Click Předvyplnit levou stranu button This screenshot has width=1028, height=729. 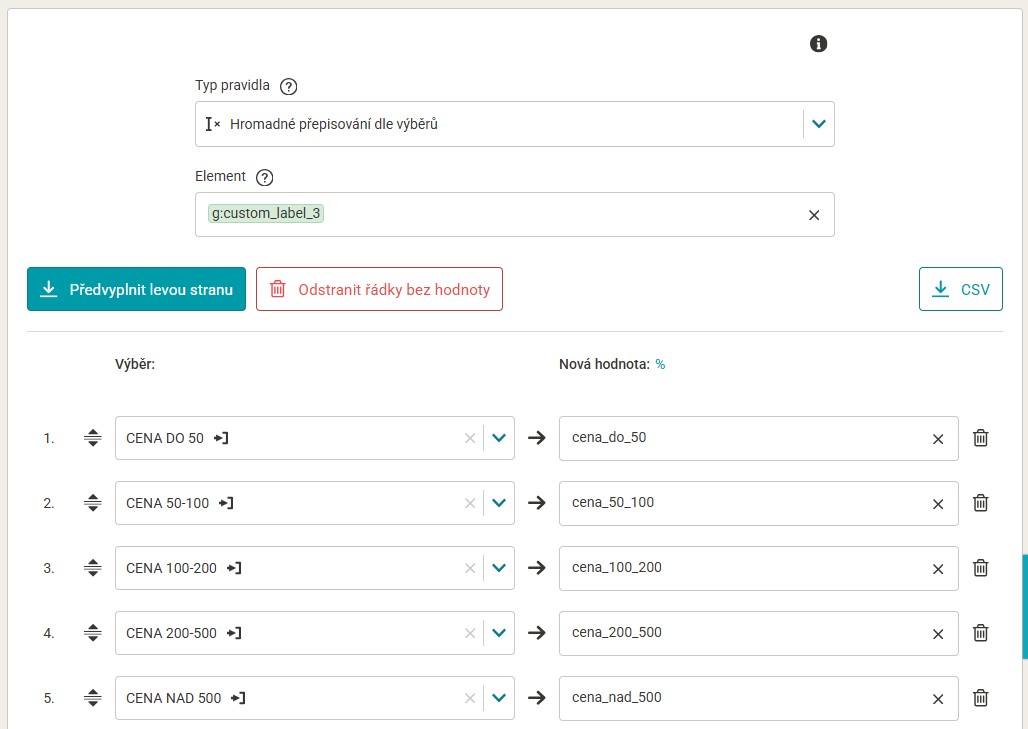coord(136,290)
